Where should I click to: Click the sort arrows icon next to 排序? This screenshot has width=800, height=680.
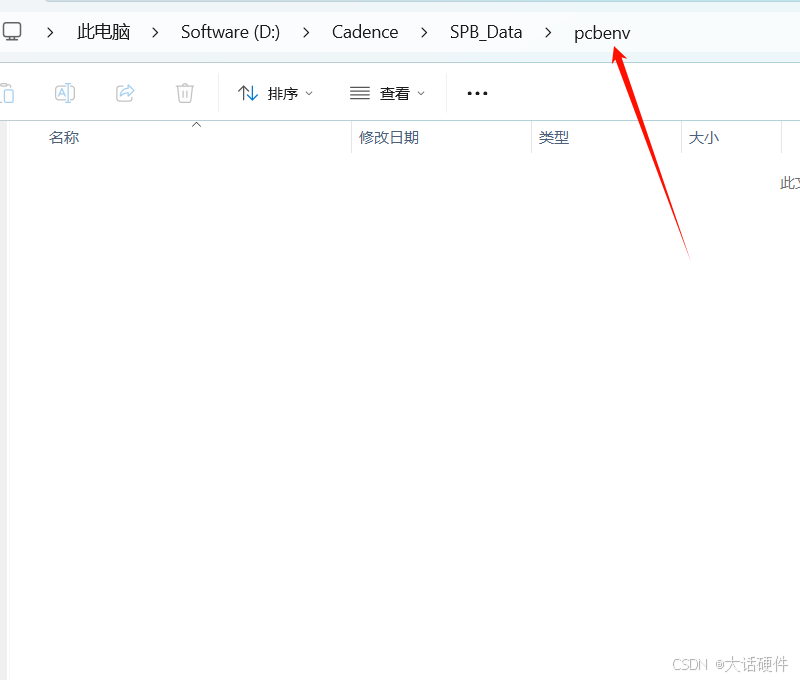pyautogui.click(x=247, y=93)
